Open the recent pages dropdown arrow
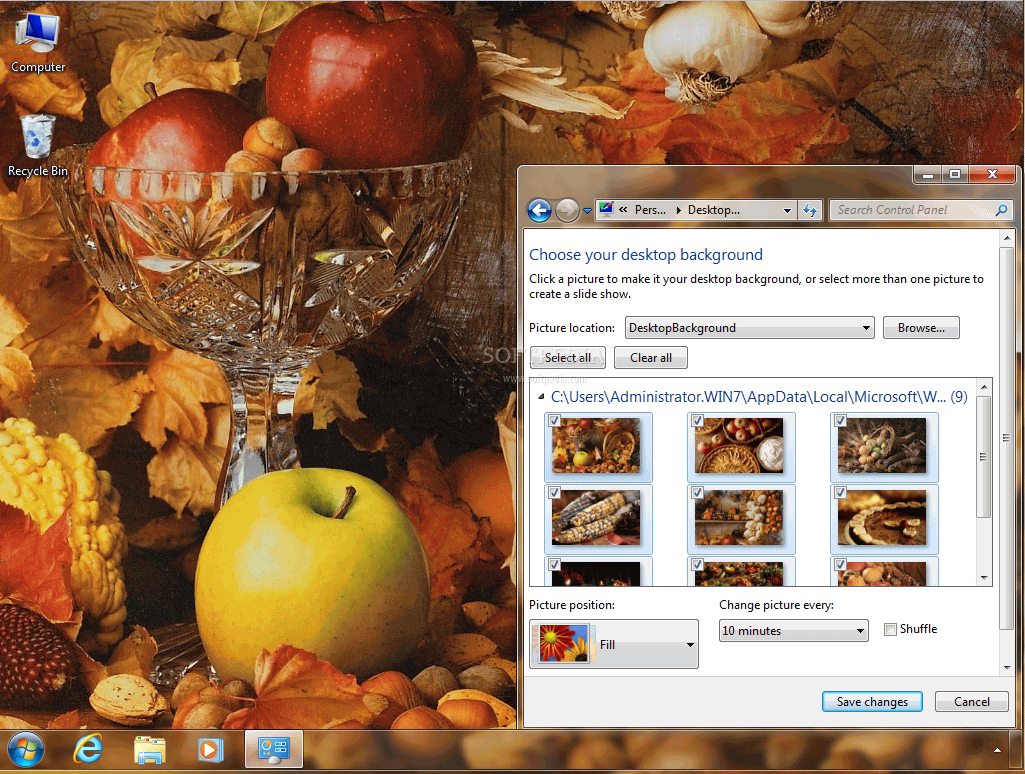 pyautogui.click(x=587, y=210)
